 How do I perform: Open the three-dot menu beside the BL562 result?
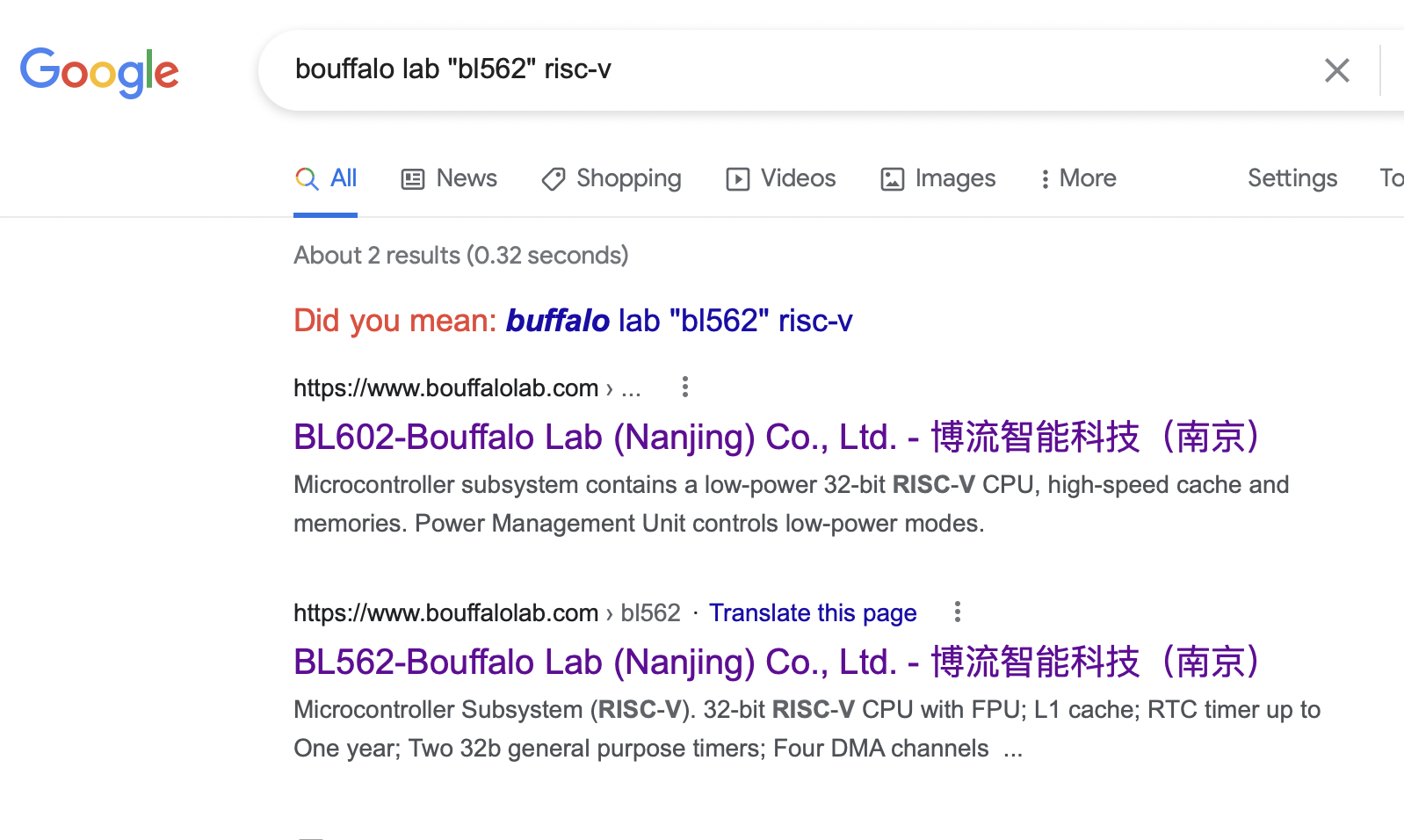click(x=957, y=612)
